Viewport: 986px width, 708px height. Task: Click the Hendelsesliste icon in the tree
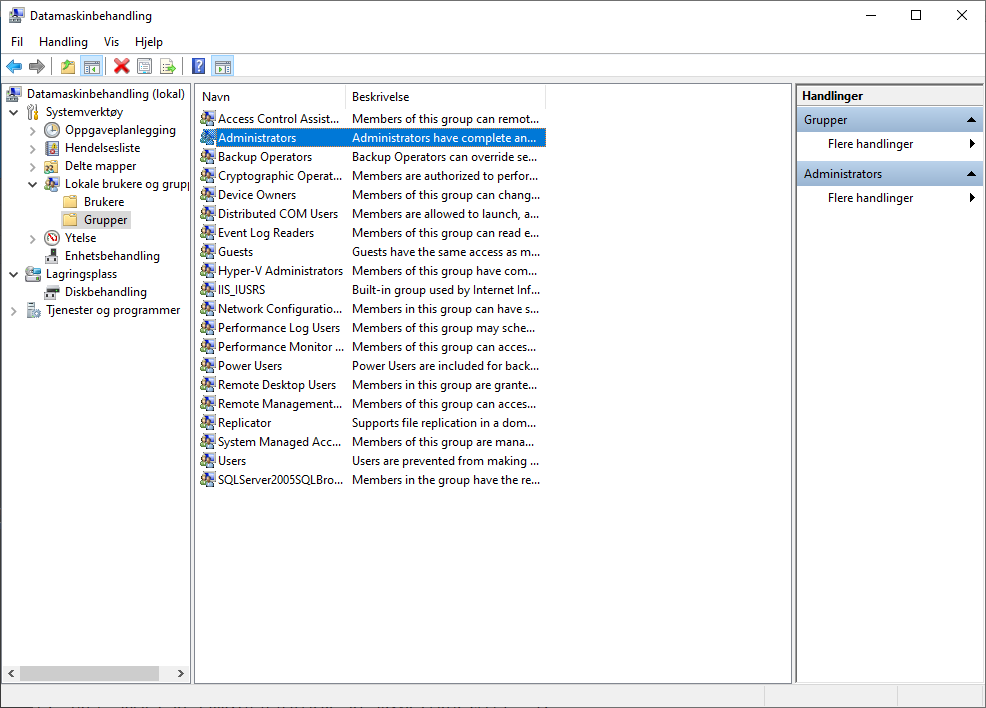52,148
